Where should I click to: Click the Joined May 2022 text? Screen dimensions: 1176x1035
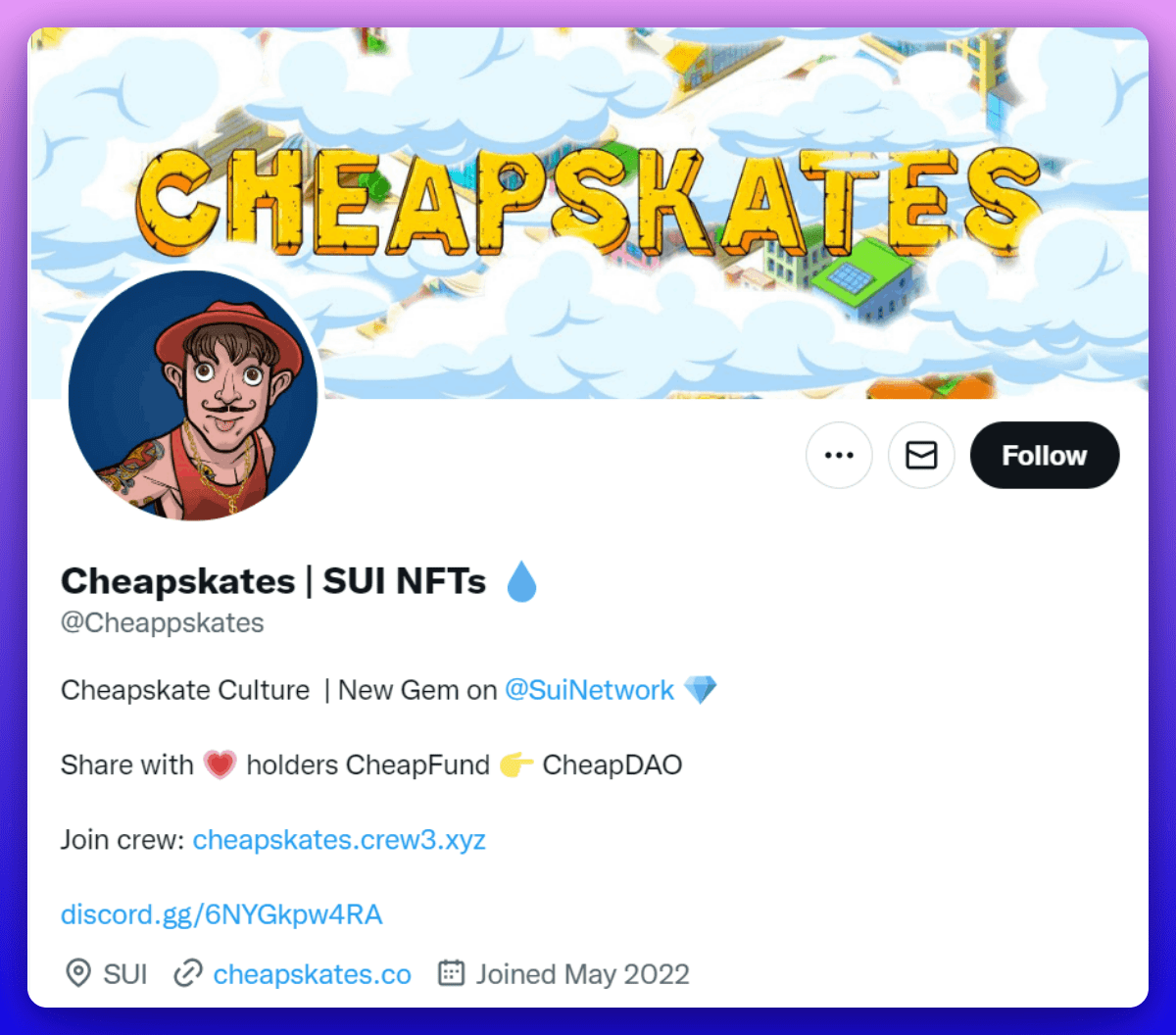(x=583, y=974)
